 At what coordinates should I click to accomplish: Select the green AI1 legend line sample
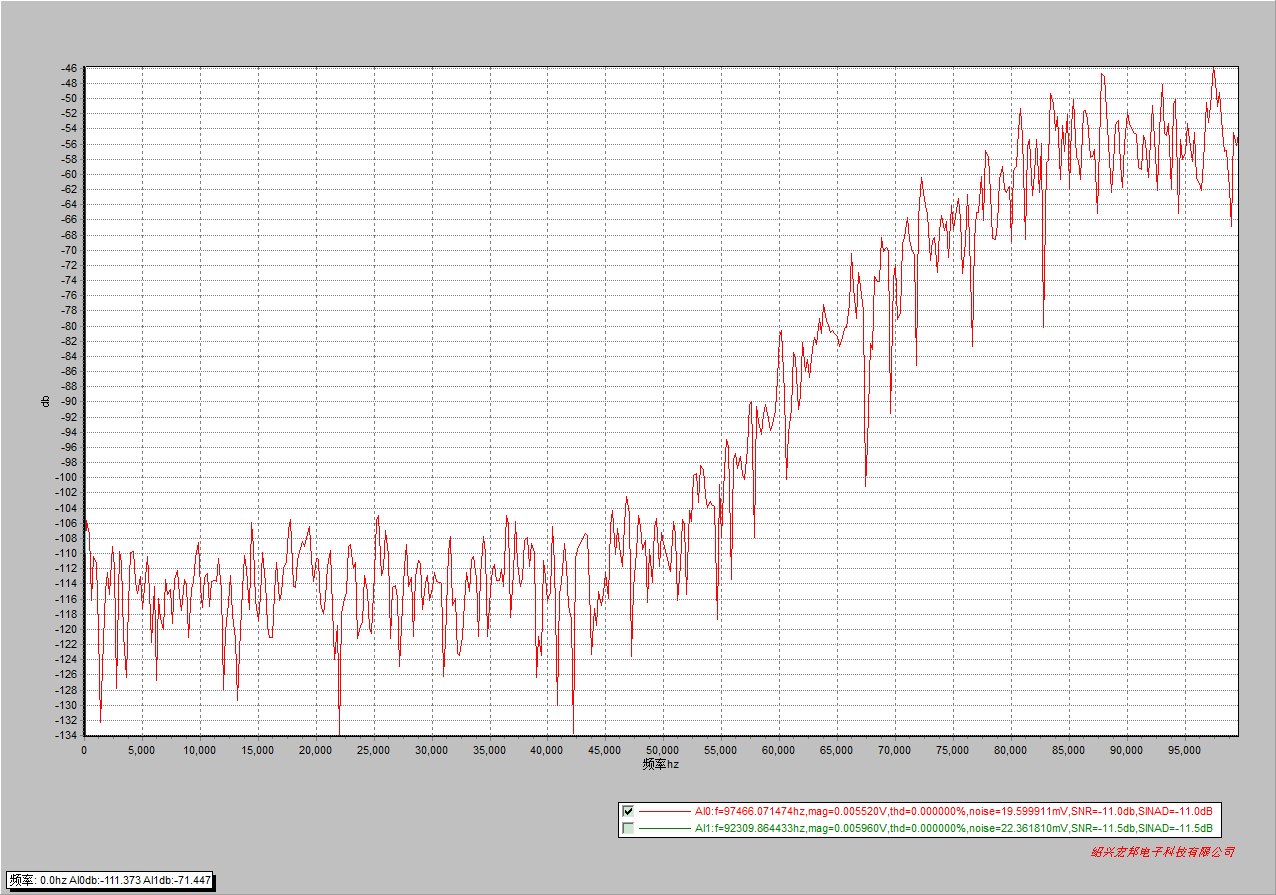pyautogui.click(x=663, y=828)
